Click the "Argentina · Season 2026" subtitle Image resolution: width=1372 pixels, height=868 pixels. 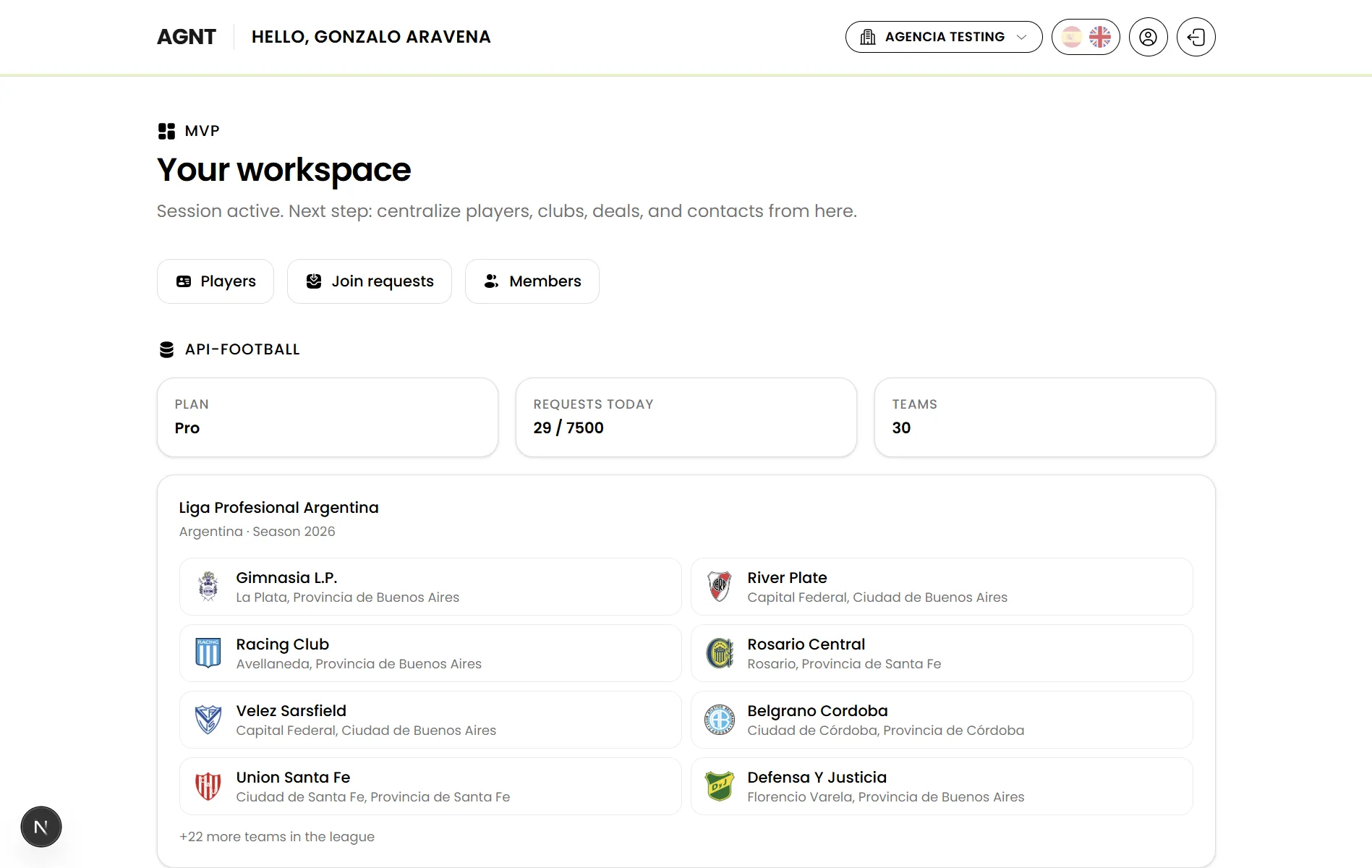click(x=257, y=532)
